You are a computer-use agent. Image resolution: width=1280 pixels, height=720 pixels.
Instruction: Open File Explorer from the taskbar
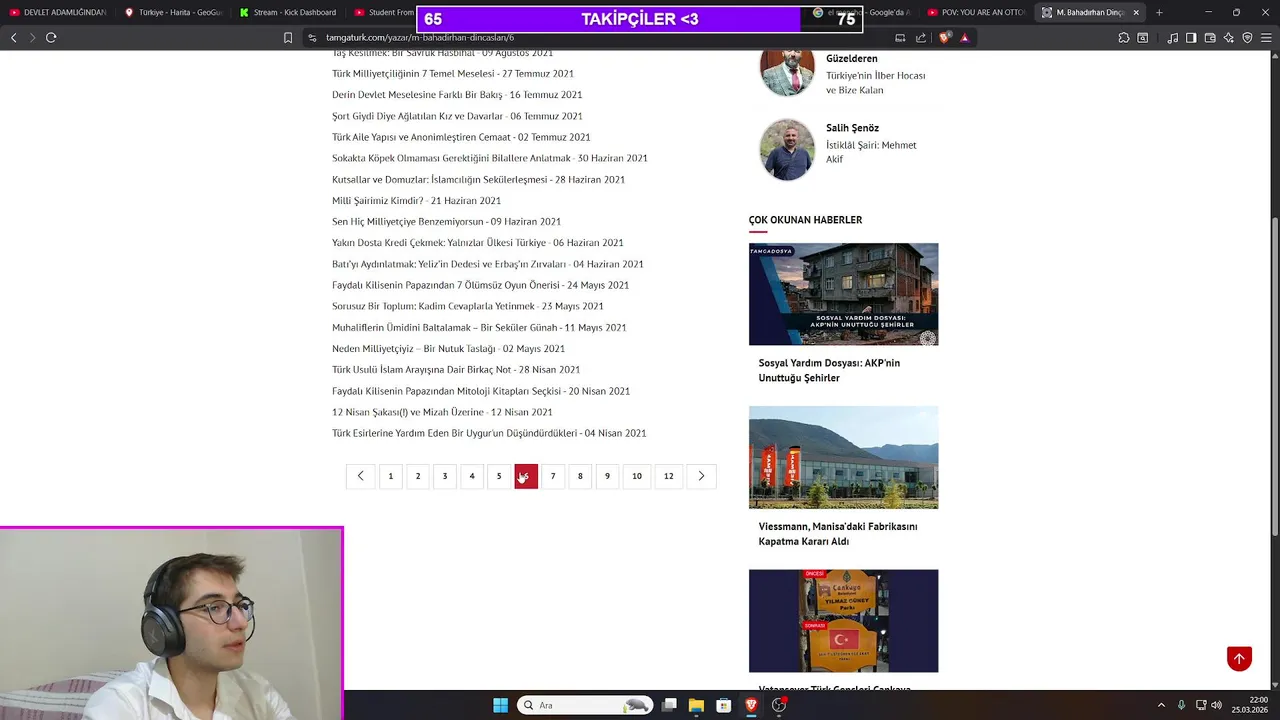point(696,705)
